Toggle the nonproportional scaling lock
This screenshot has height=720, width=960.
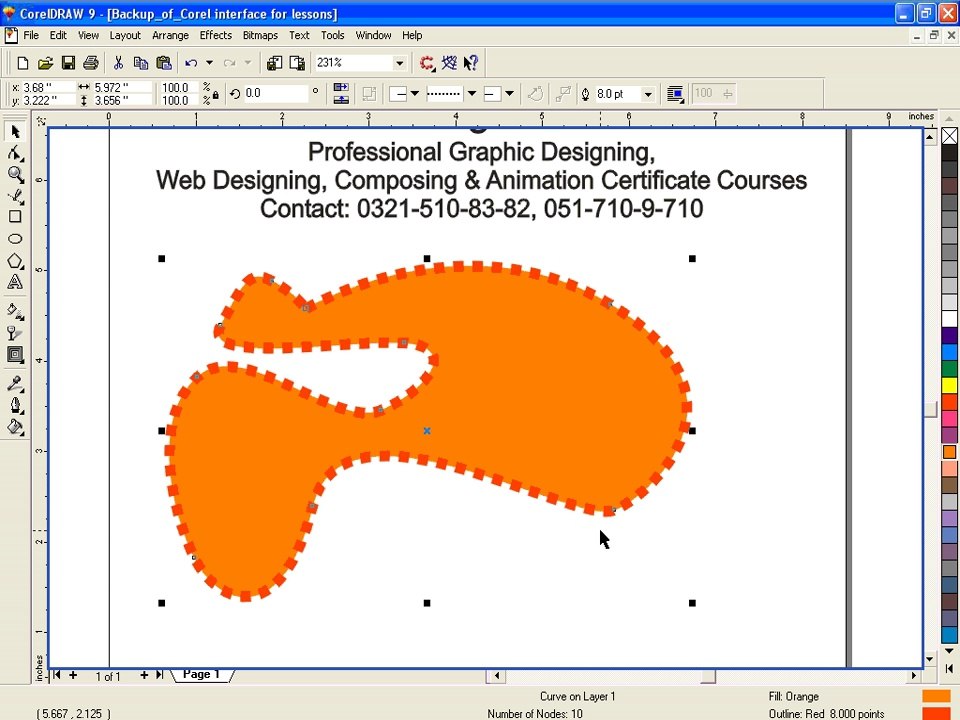[216, 96]
